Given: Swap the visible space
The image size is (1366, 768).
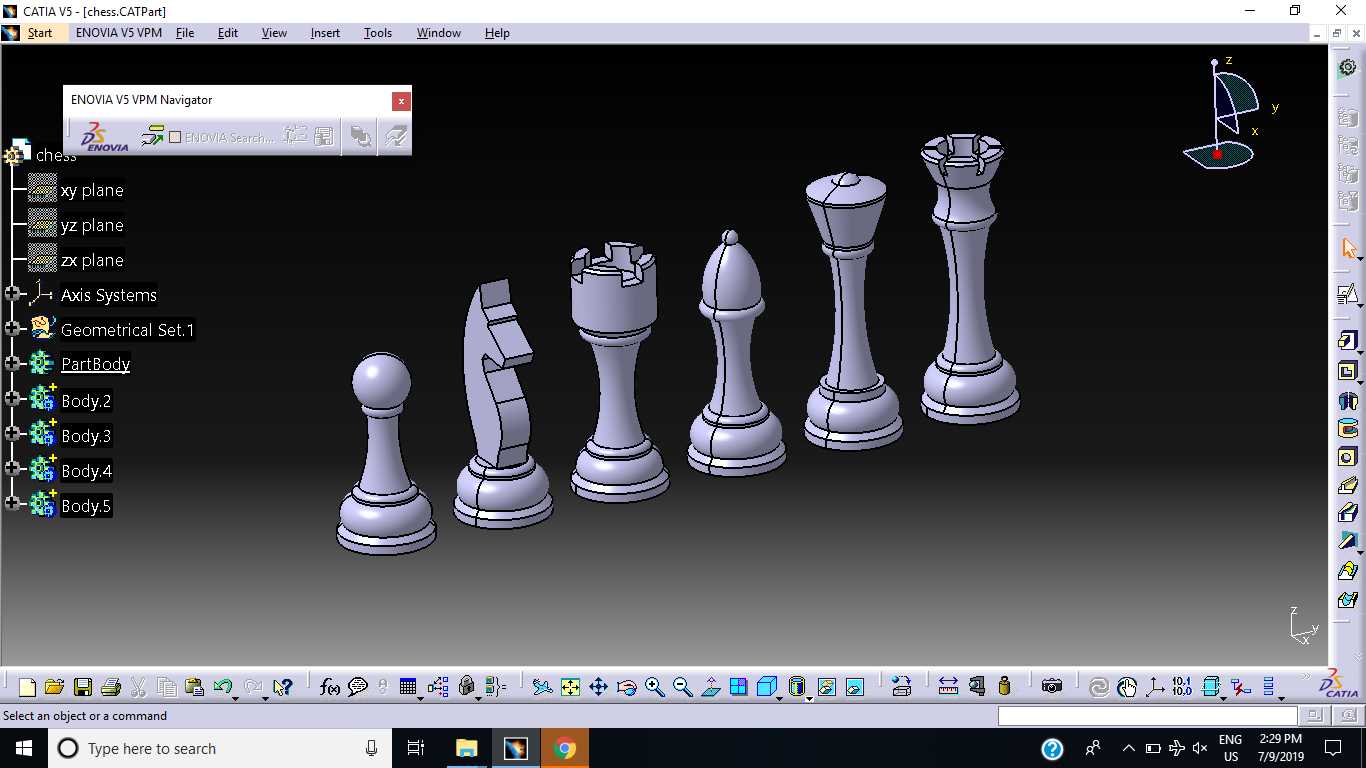Looking at the screenshot, I should coord(854,687).
